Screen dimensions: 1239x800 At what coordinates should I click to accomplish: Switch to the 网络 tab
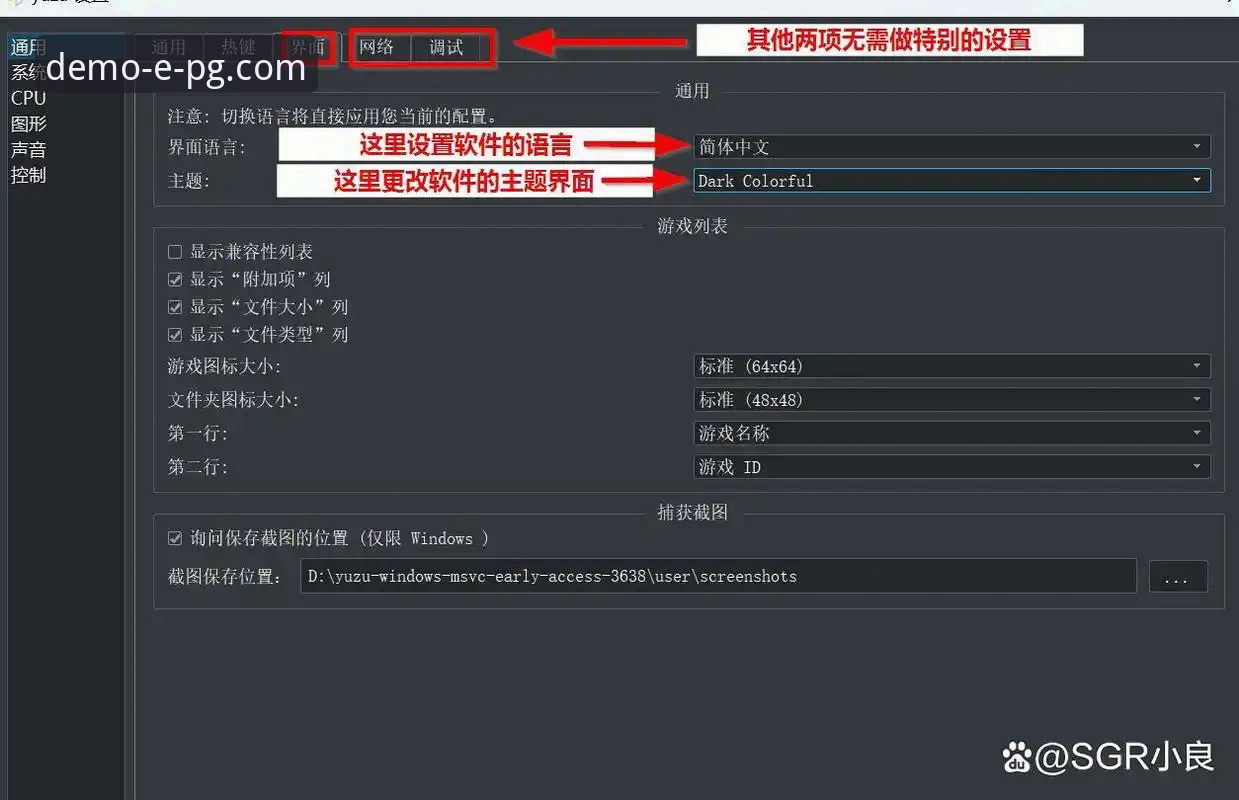377,47
